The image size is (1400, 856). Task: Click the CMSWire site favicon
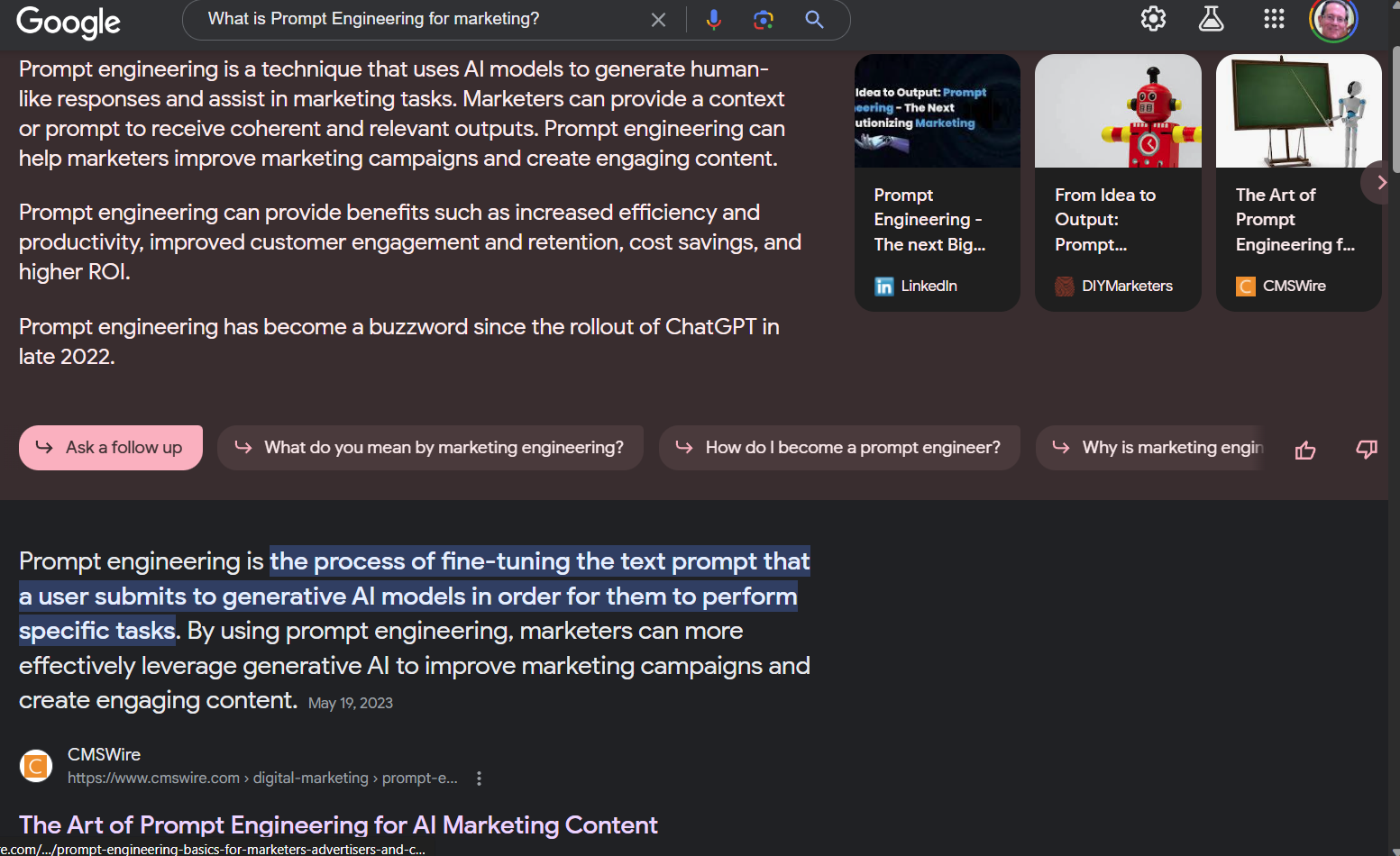pyautogui.click(x=36, y=766)
